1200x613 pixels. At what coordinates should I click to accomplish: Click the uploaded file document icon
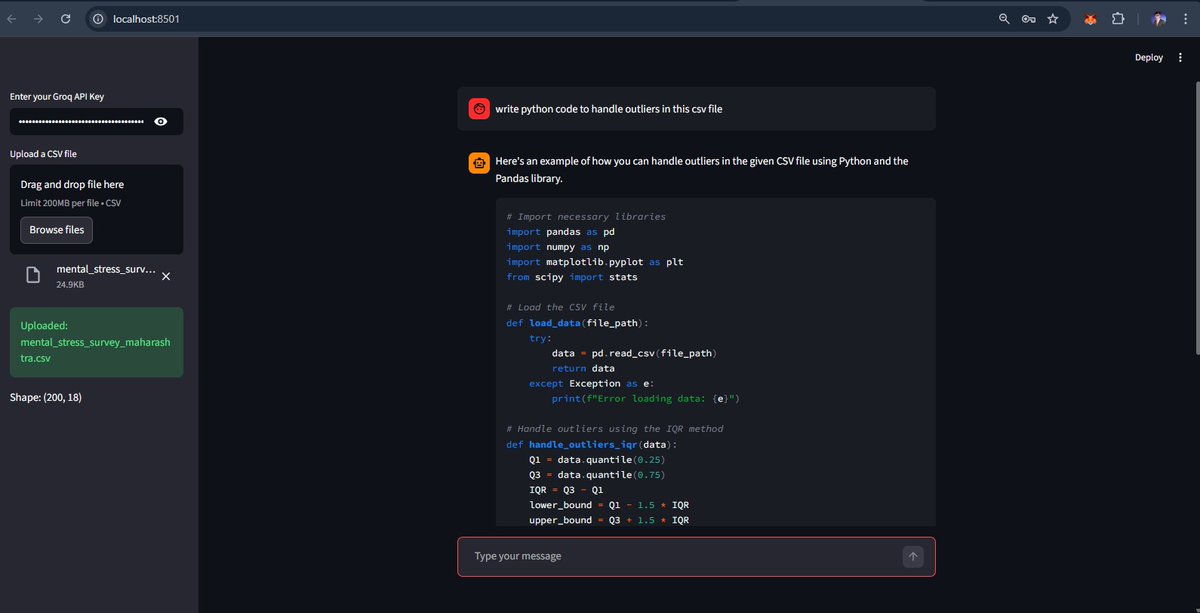(x=34, y=275)
